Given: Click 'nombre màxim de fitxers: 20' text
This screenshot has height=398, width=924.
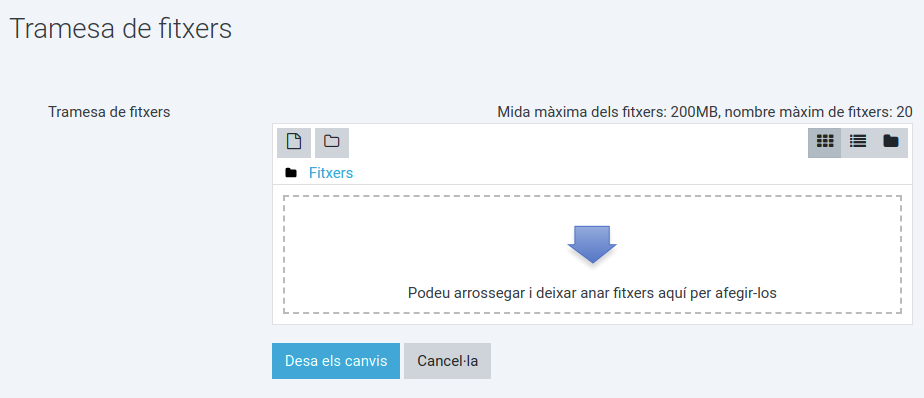Looking at the screenshot, I should click(x=819, y=111).
